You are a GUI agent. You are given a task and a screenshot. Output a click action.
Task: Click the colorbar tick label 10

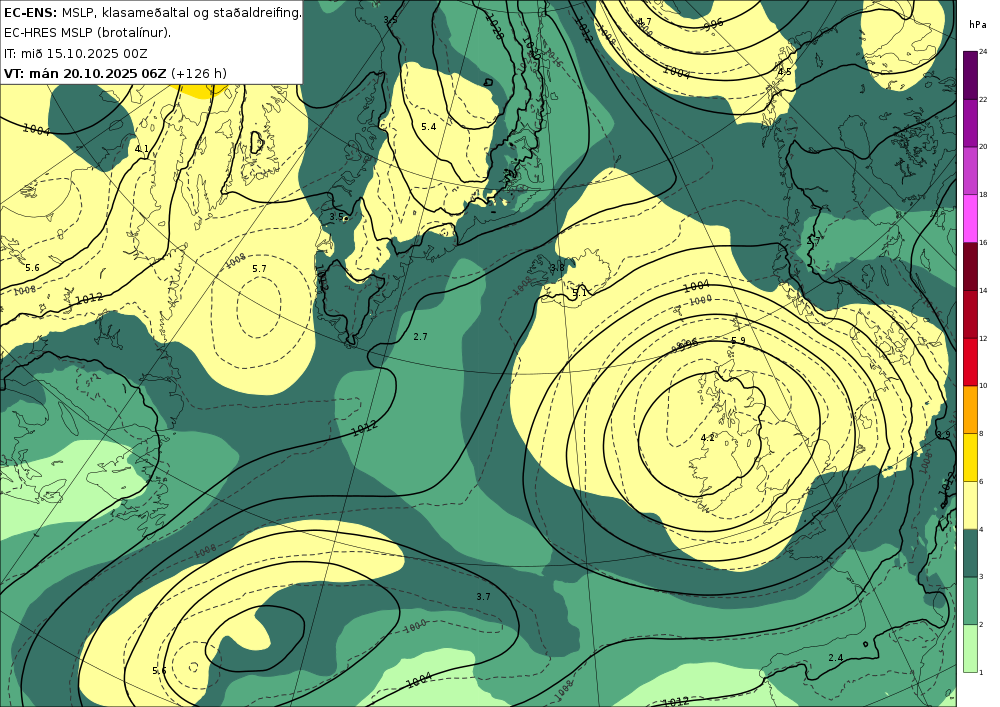[983, 386]
